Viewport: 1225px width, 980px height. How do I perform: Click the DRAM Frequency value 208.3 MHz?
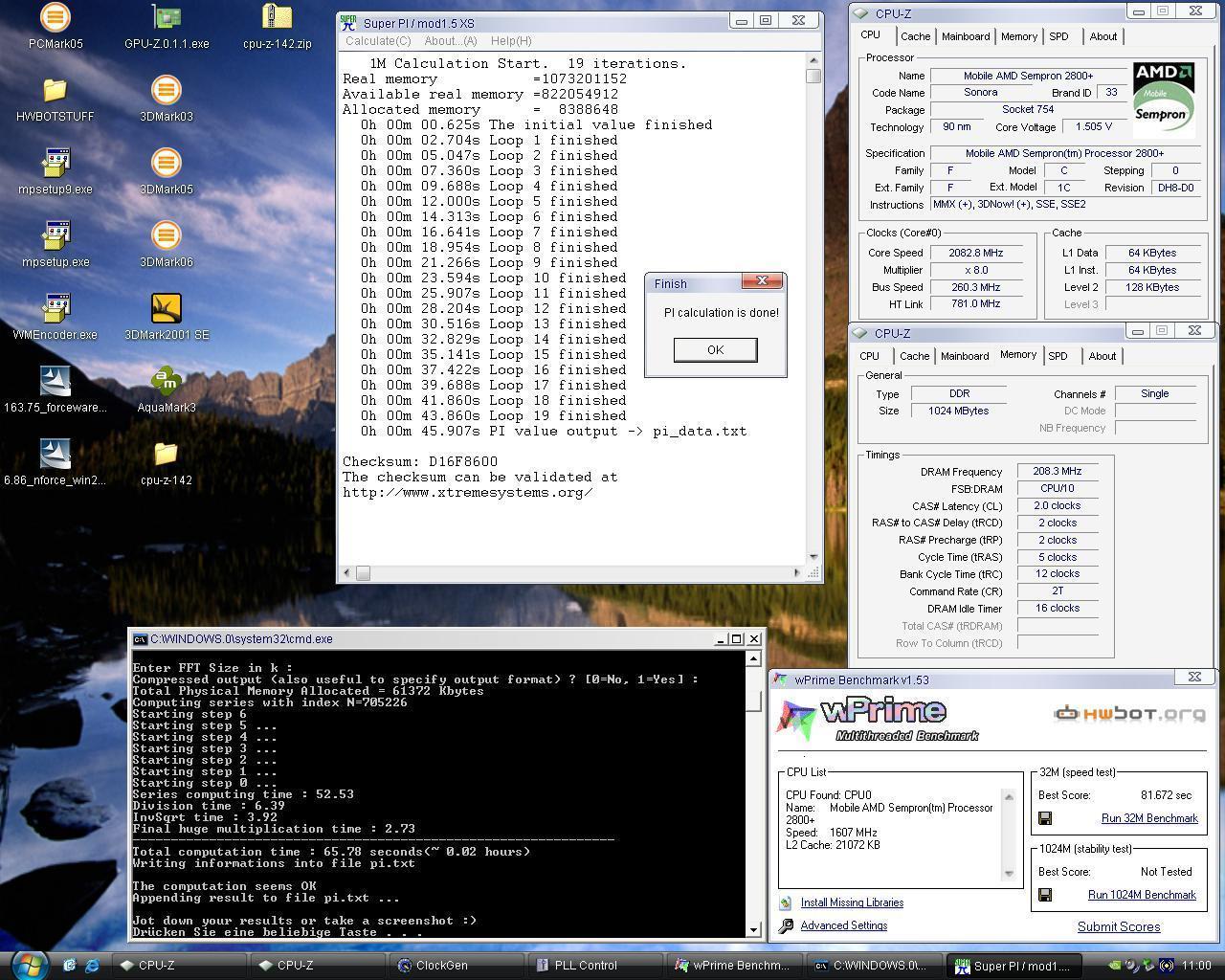pos(1057,472)
